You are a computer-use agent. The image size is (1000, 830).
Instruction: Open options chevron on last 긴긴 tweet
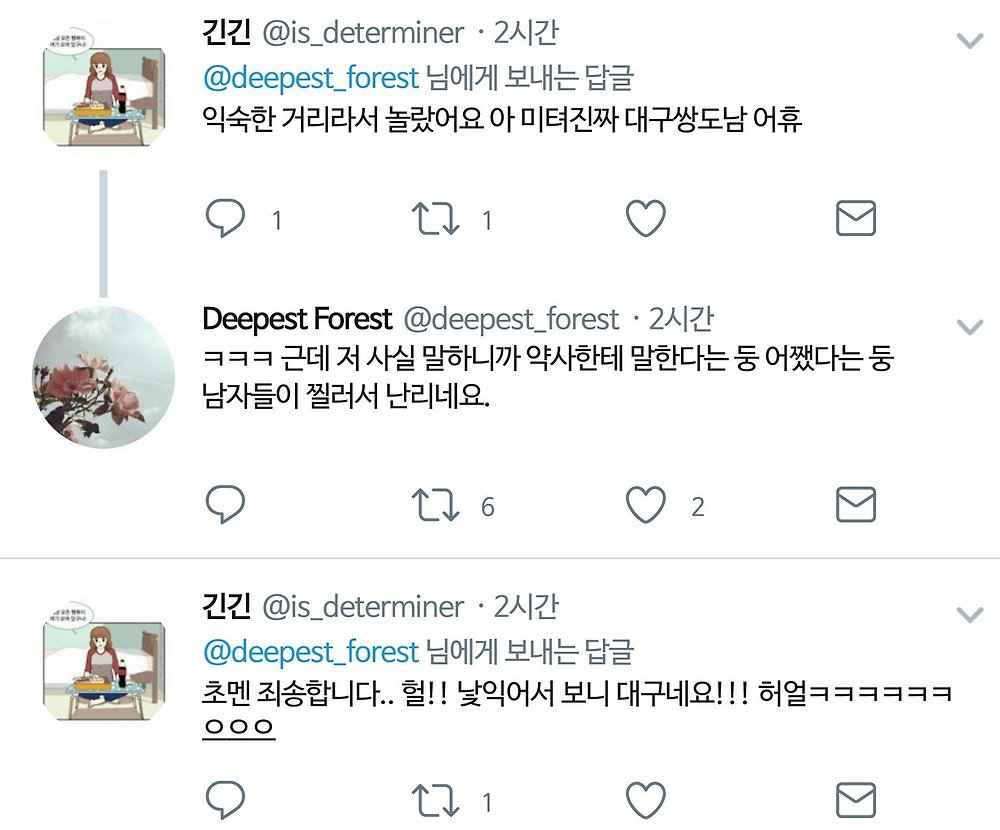[x=970, y=614]
